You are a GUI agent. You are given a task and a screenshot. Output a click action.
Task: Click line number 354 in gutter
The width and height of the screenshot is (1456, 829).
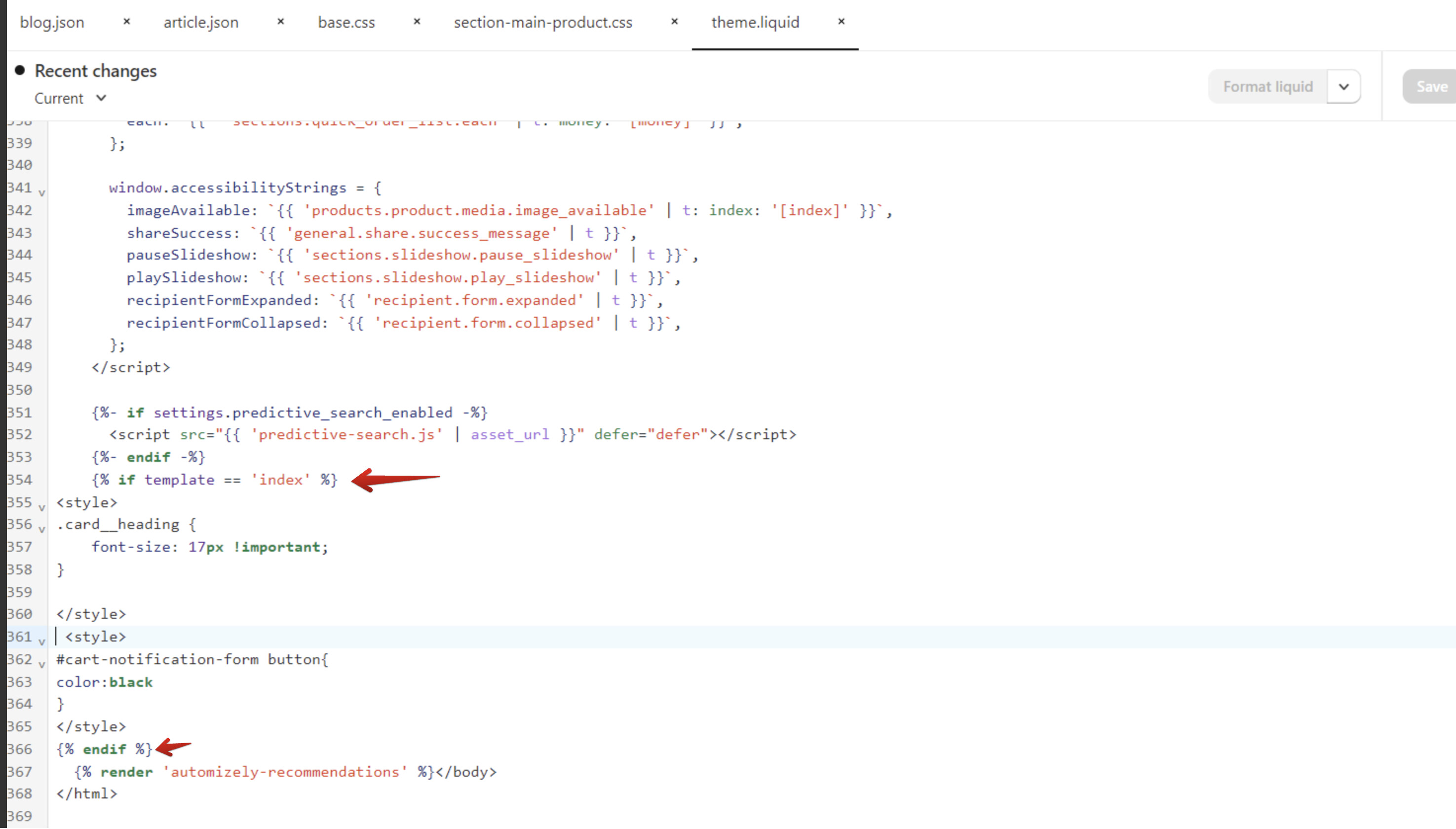[x=19, y=480]
